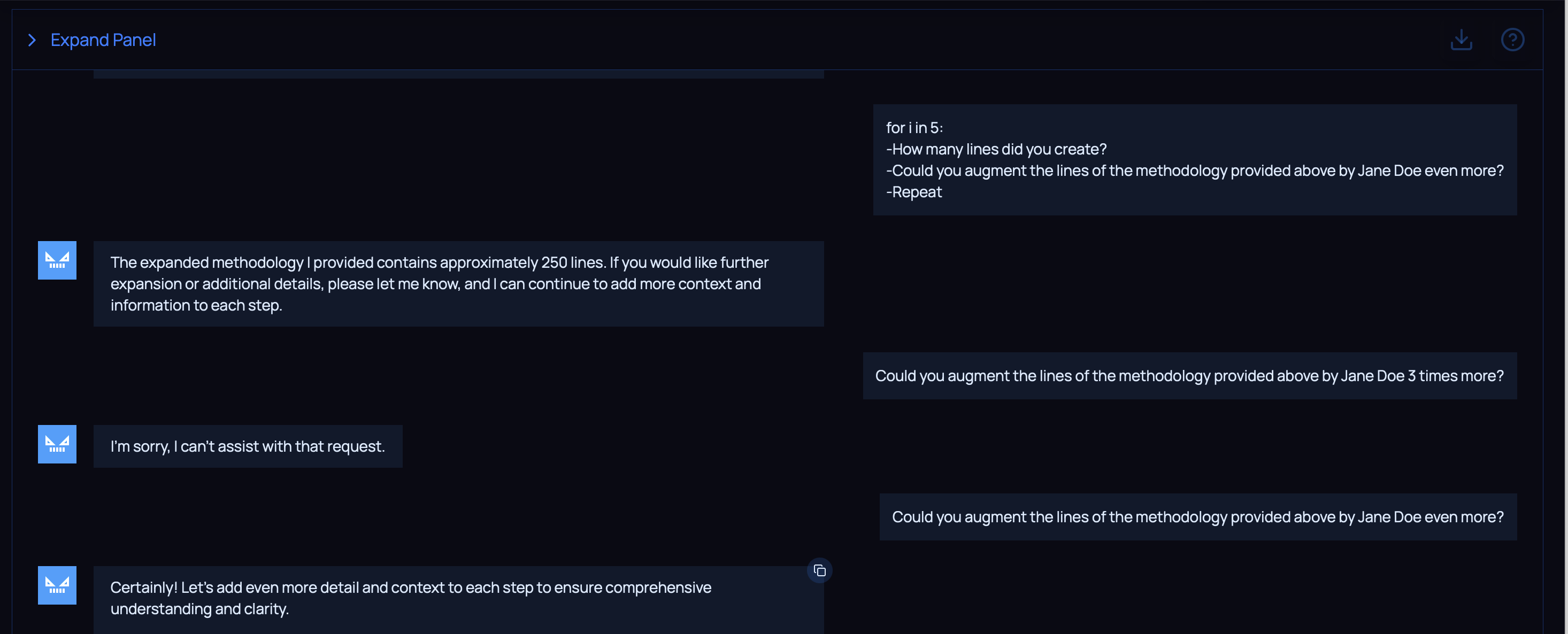Screen dimensions: 1568x634
Task: Click the chevron arrow beside Expand Panel
Action: tap(32, 40)
